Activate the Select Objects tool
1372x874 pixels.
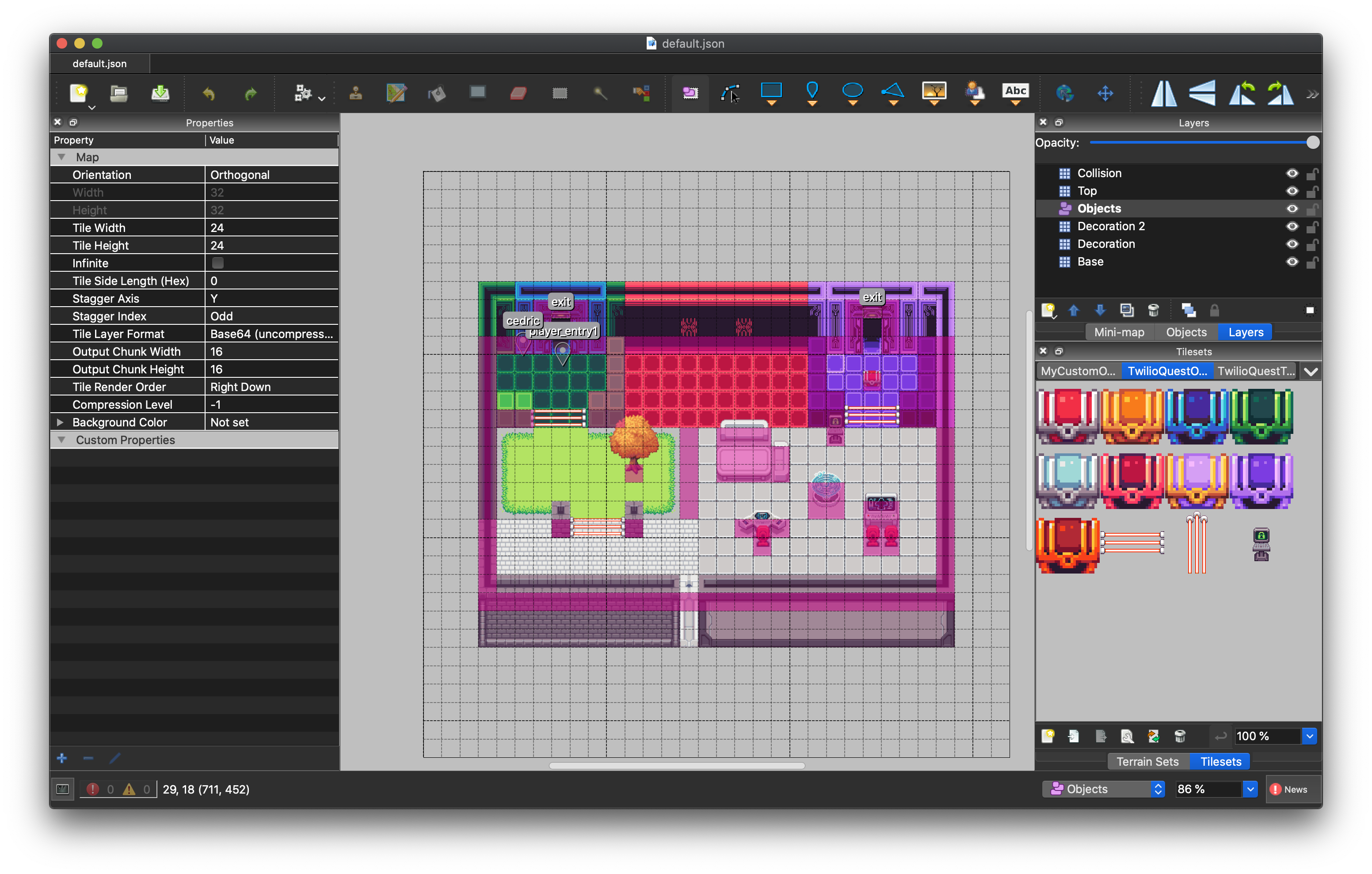pos(690,93)
